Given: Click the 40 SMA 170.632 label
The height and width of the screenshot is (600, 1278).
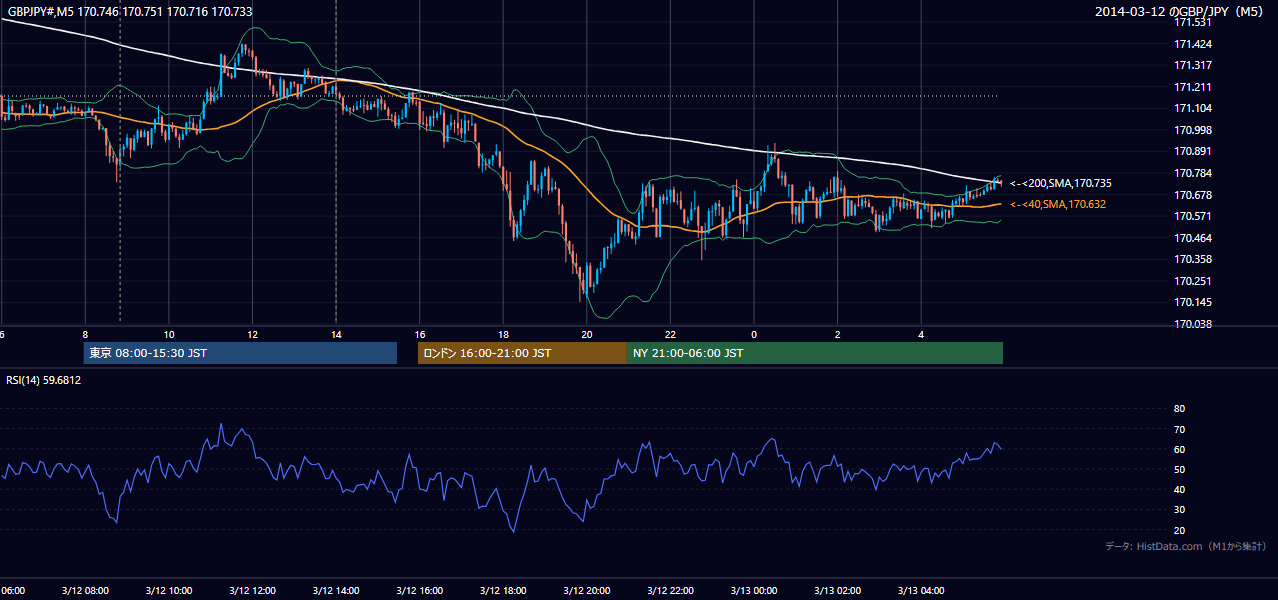Looking at the screenshot, I should pyautogui.click(x=1058, y=204).
